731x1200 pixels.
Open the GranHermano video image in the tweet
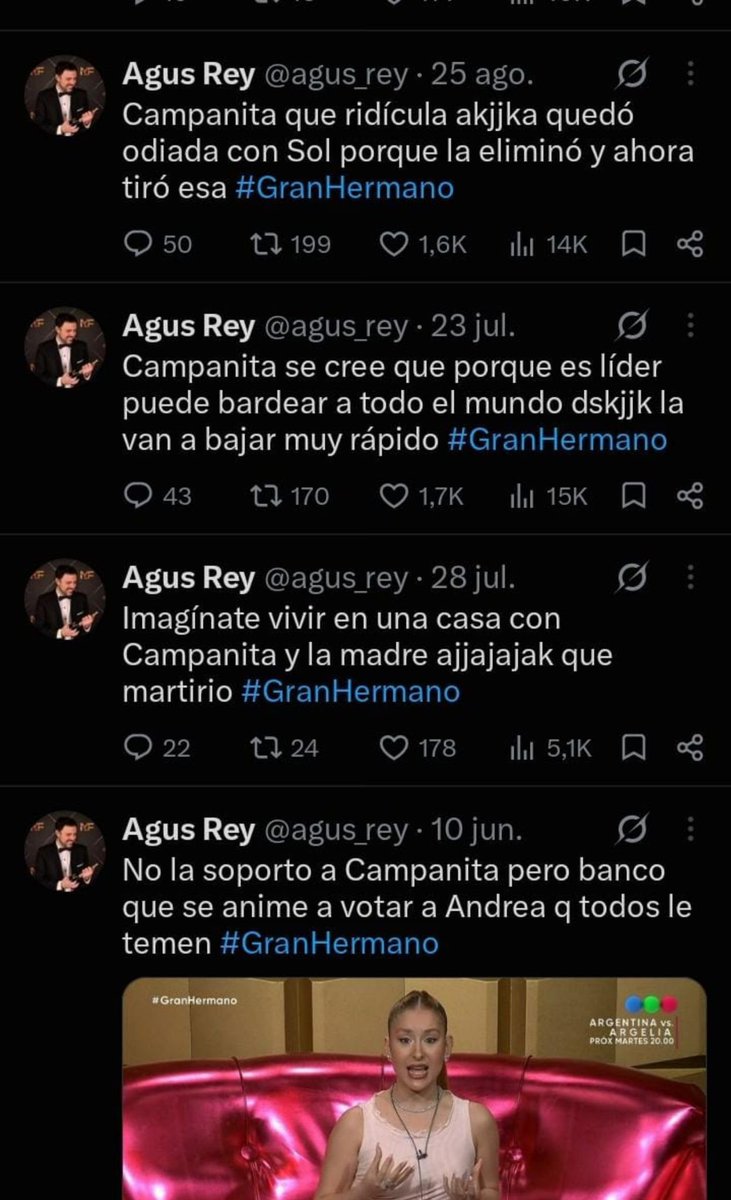point(414,1089)
